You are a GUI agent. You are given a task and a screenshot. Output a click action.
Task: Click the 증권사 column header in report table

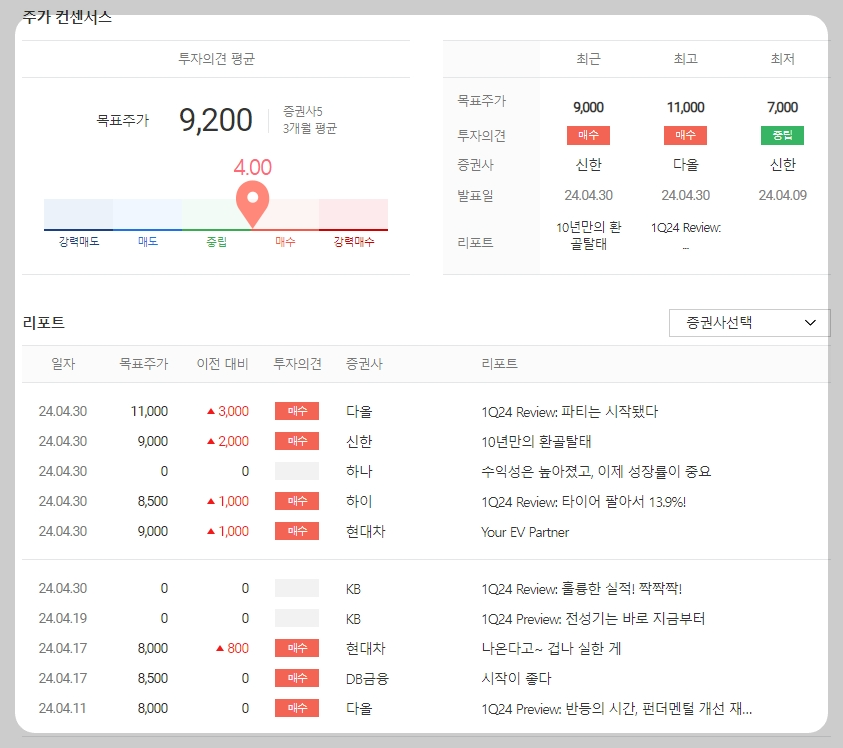pos(364,364)
